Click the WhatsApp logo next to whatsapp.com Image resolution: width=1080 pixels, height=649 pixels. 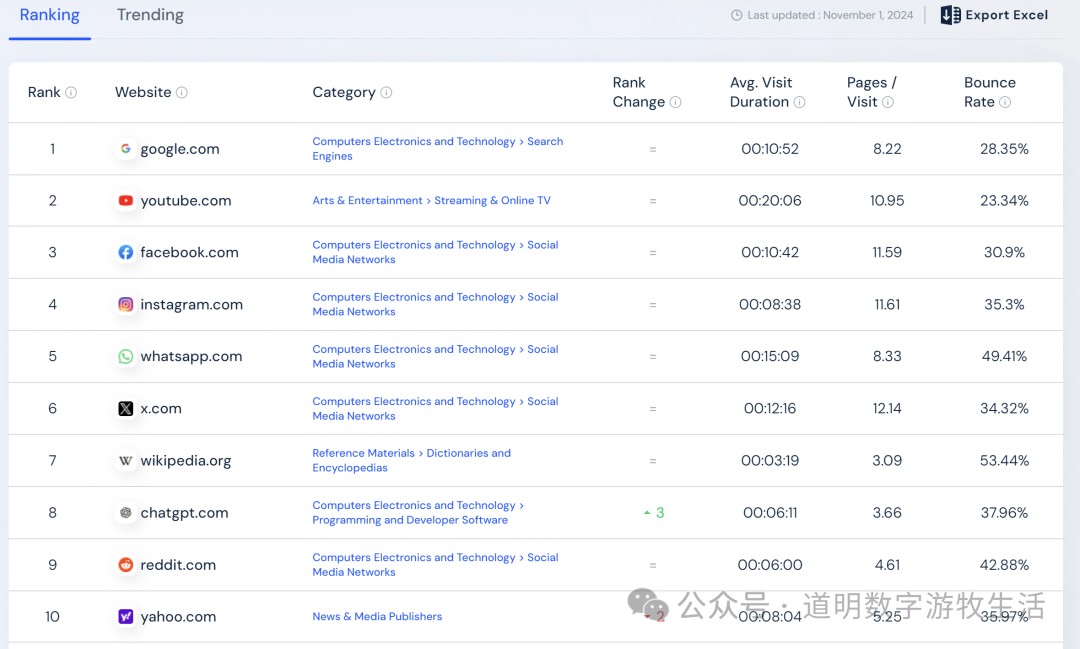pyautogui.click(x=125, y=356)
